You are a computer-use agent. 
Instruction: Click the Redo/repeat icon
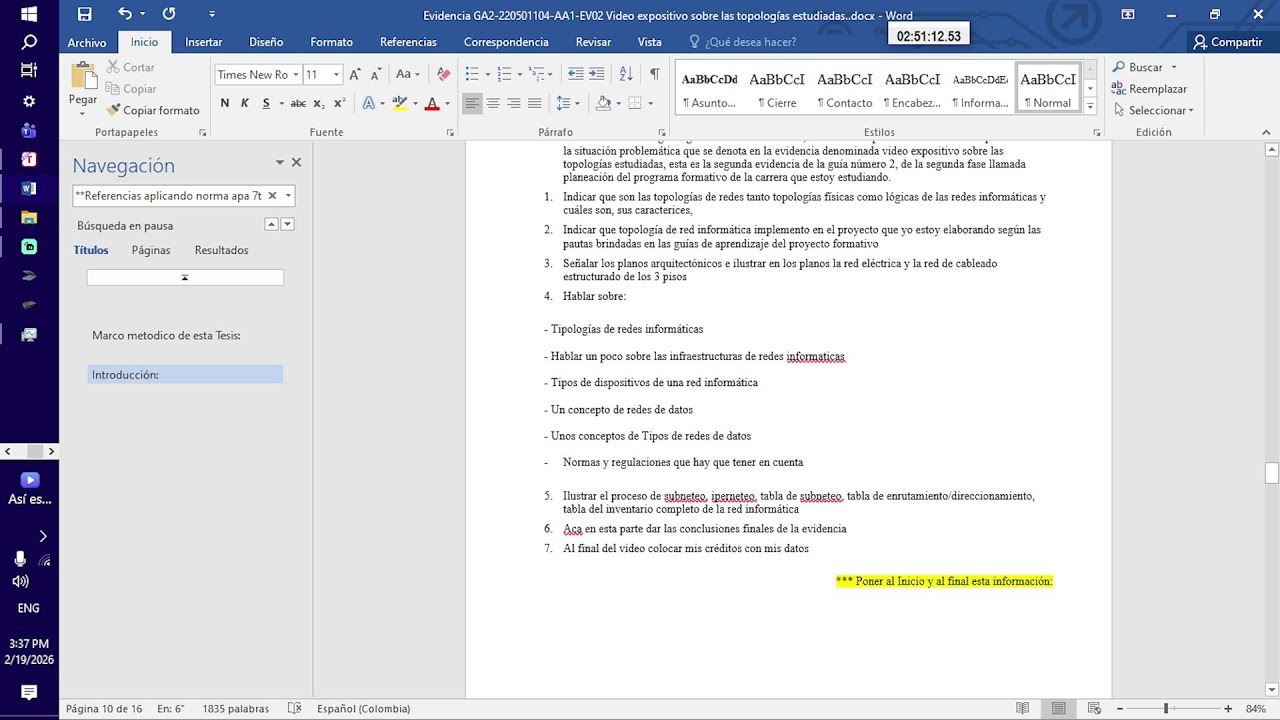169,14
